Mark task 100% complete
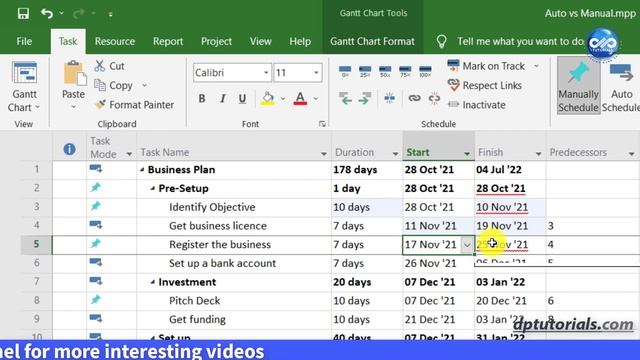This screenshot has width=640, height=360. click(x=425, y=71)
